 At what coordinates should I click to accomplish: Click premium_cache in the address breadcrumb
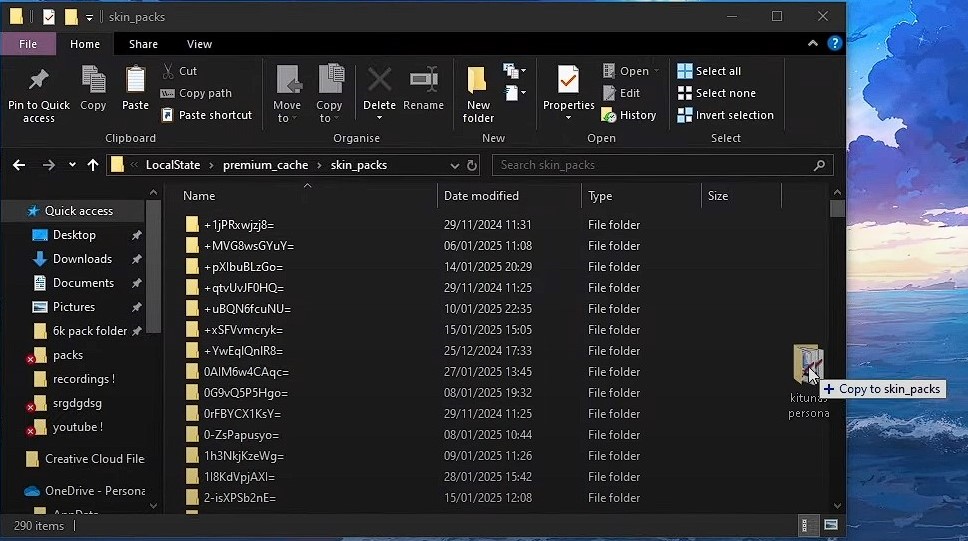click(x=265, y=165)
